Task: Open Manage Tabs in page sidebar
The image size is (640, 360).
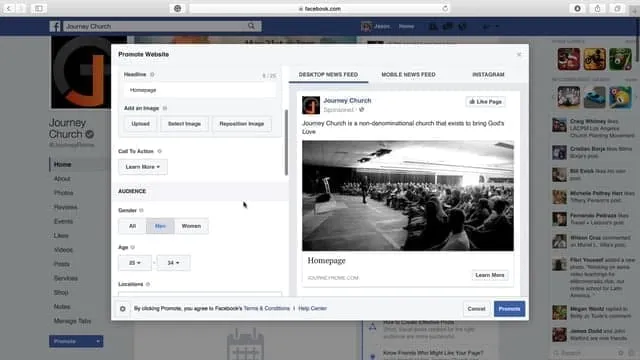Action: pyautogui.click(x=72, y=321)
